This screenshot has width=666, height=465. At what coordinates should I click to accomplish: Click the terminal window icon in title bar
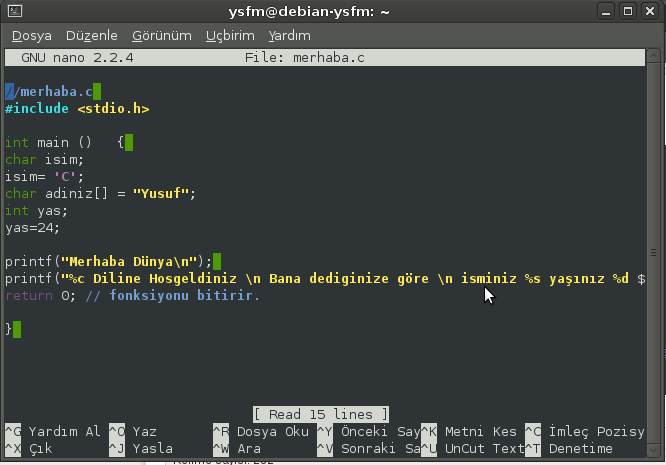pos(12,11)
